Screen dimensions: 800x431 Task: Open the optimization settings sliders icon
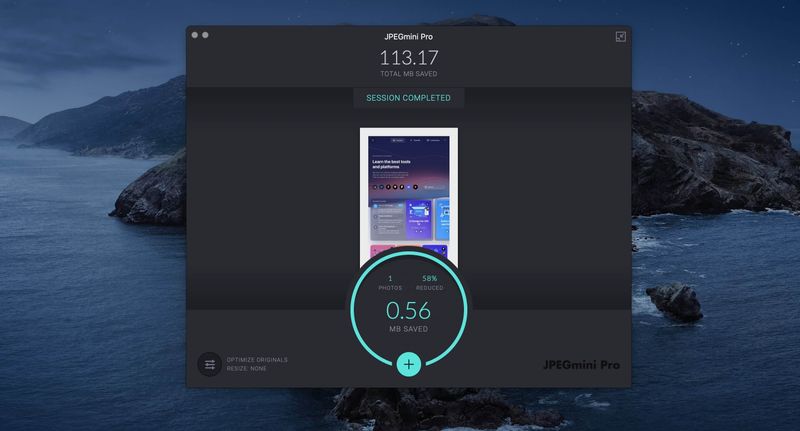point(210,364)
